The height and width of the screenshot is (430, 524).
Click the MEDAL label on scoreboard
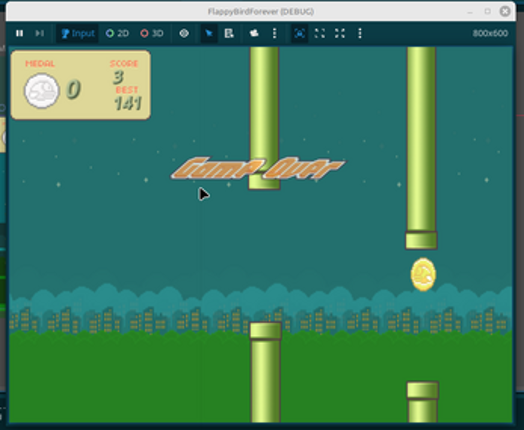[40, 63]
